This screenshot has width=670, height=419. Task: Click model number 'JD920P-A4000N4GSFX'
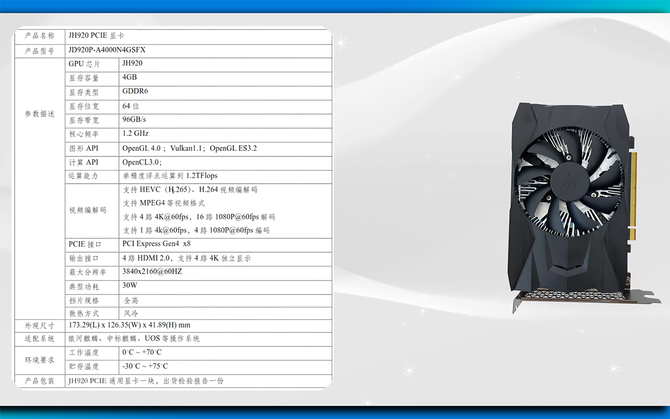107,50
